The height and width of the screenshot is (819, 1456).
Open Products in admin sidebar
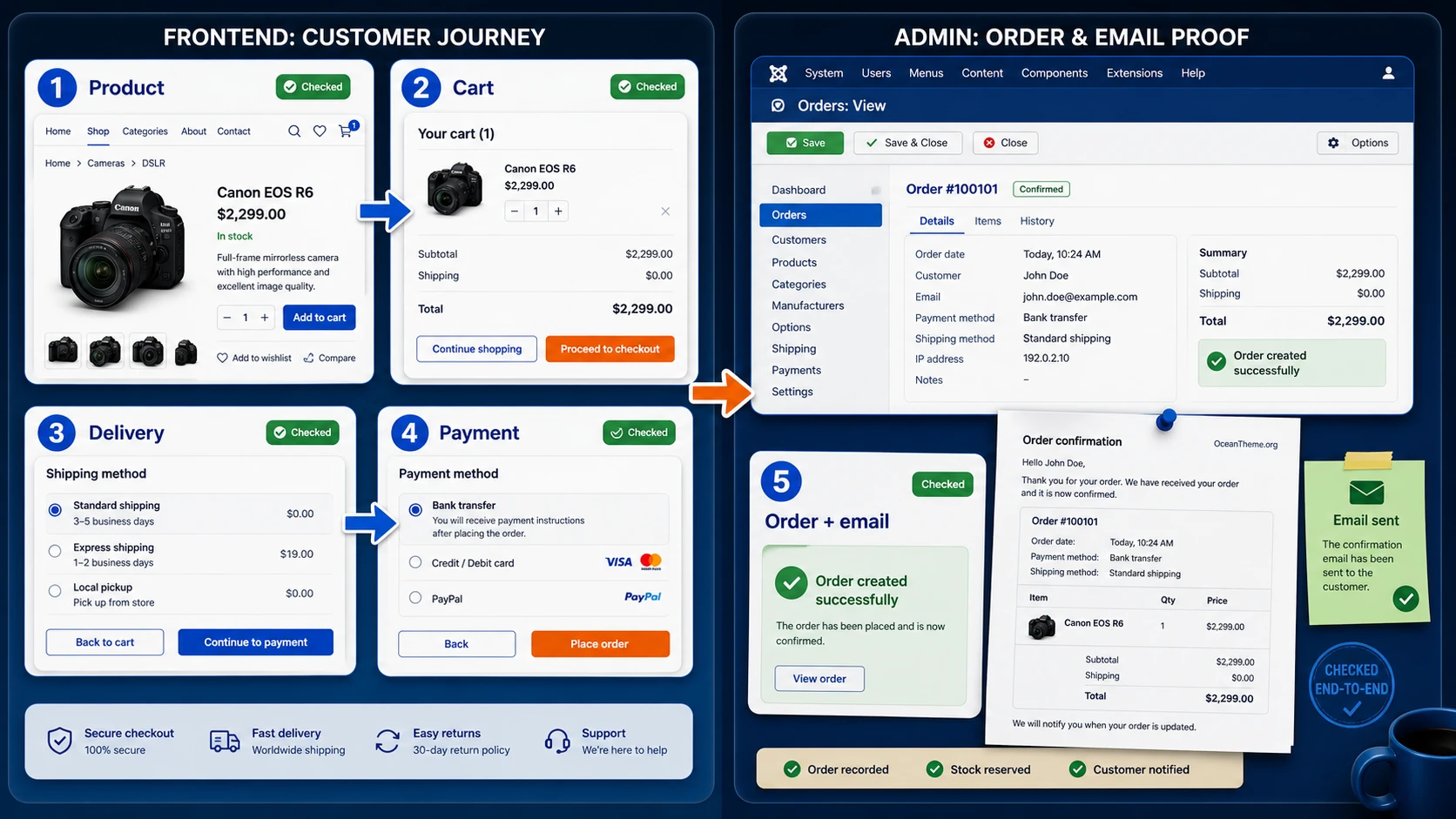(x=794, y=262)
